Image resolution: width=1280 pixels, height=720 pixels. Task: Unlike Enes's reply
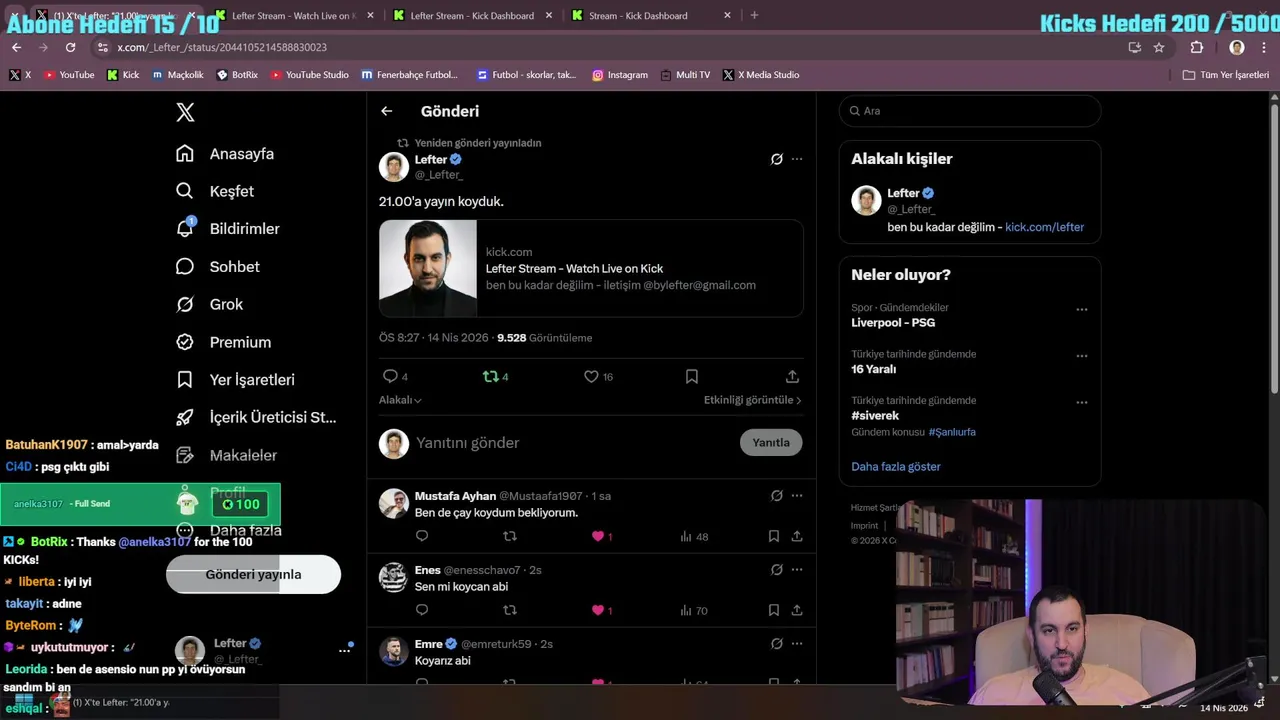(x=598, y=611)
